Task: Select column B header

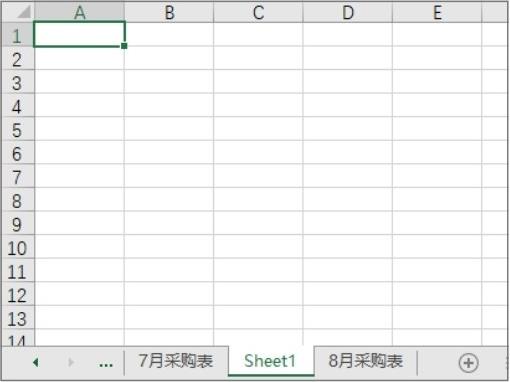Action: click(x=169, y=12)
